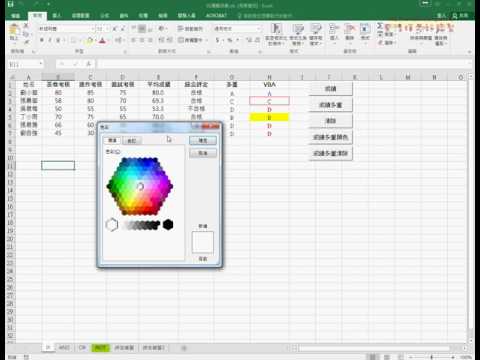Click the yellow Fill Color bucket icon
480x360 pixels.
coord(89,40)
